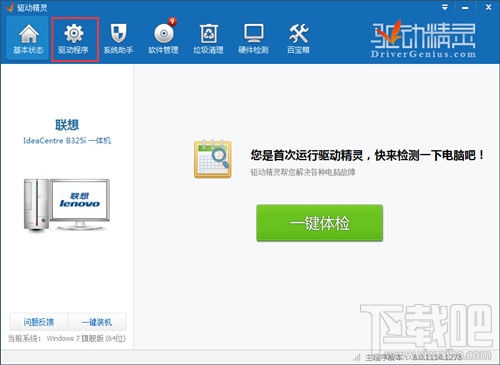The image size is (500, 365).
Task: Open the title bar dropdown menu arrow
Action: click(445, 7)
